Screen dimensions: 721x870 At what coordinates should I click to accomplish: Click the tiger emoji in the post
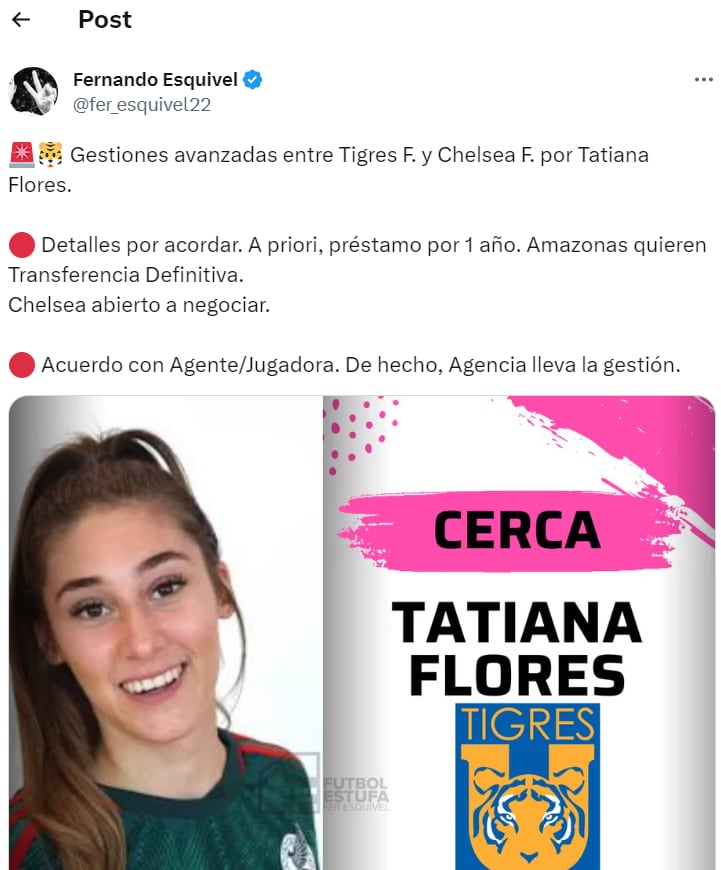coord(51,155)
